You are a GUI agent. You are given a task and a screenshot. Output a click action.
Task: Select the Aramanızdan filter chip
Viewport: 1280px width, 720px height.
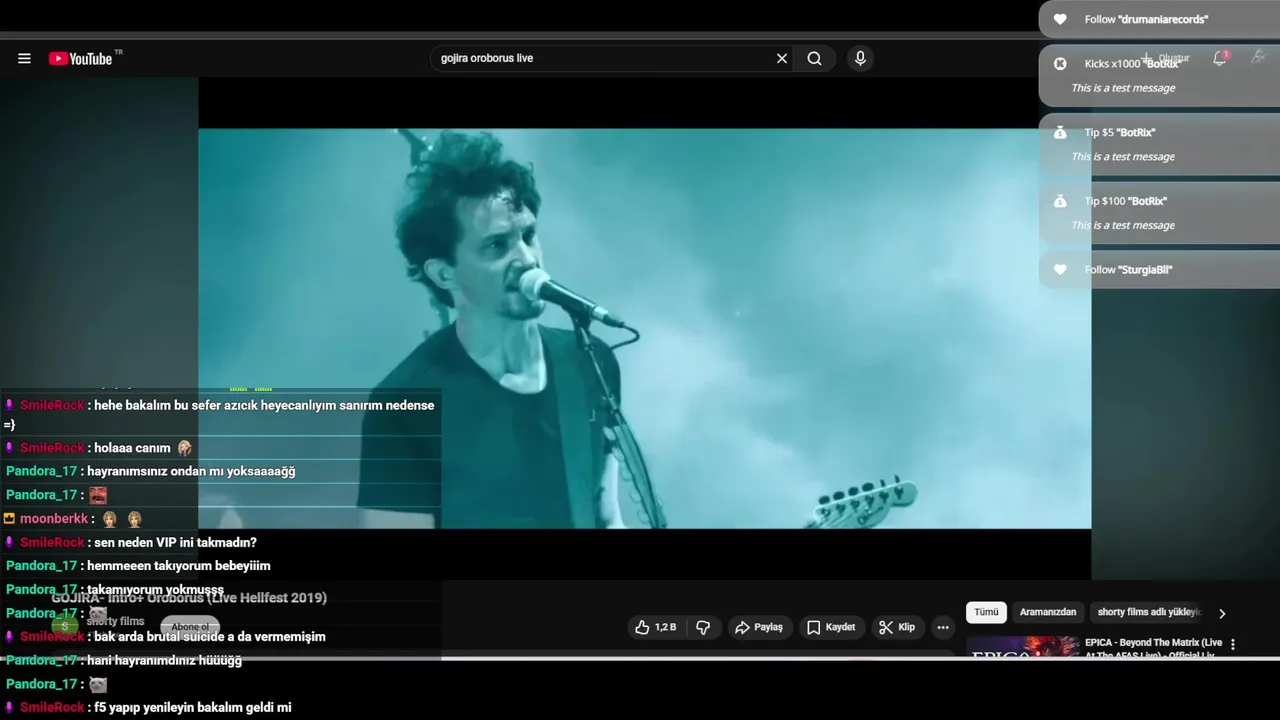point(1048,612)
